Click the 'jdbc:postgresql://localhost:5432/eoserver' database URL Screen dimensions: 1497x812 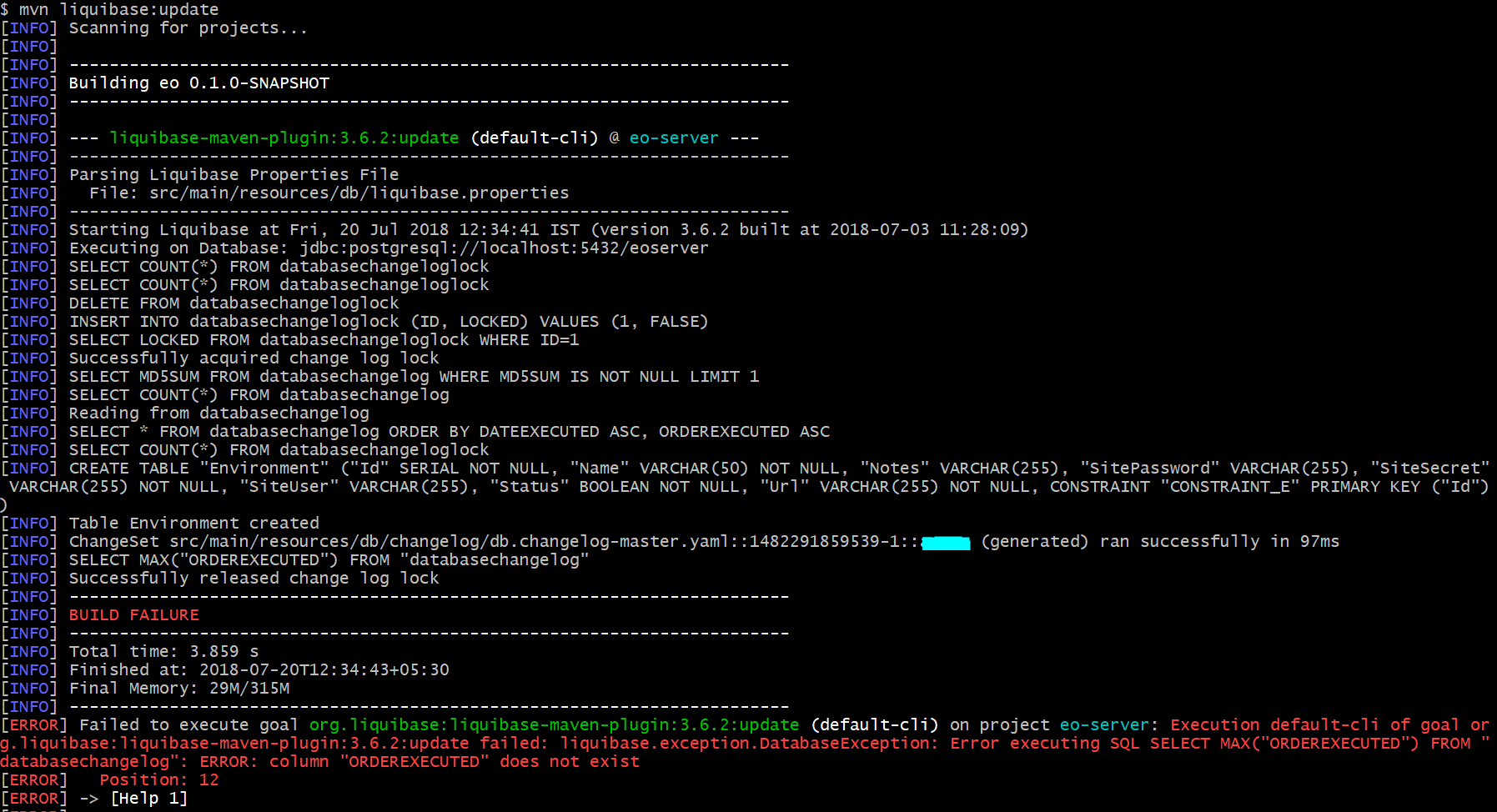(x=505, y=248)
